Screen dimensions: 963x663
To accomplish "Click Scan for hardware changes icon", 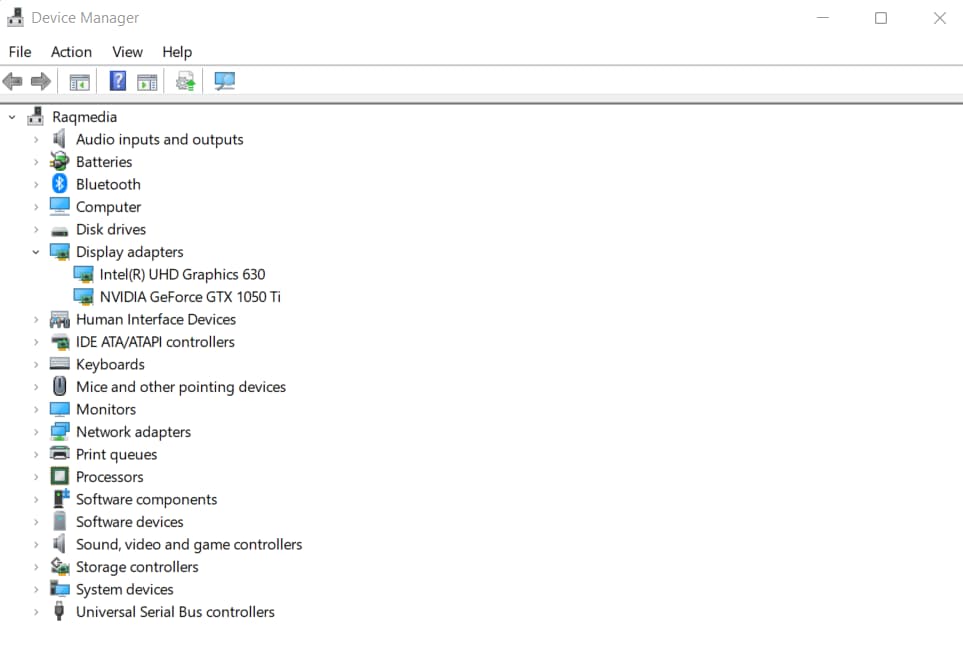I will click(x=225, y=82).
